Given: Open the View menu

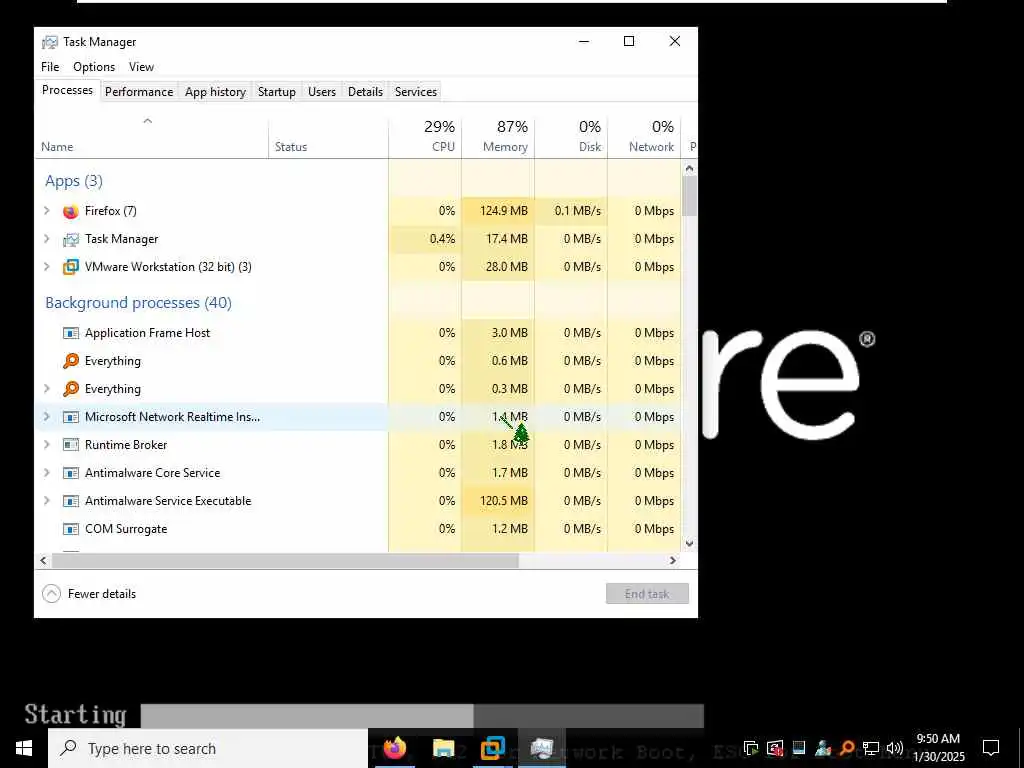Looking at the screenshot, I should click(141, 67).
